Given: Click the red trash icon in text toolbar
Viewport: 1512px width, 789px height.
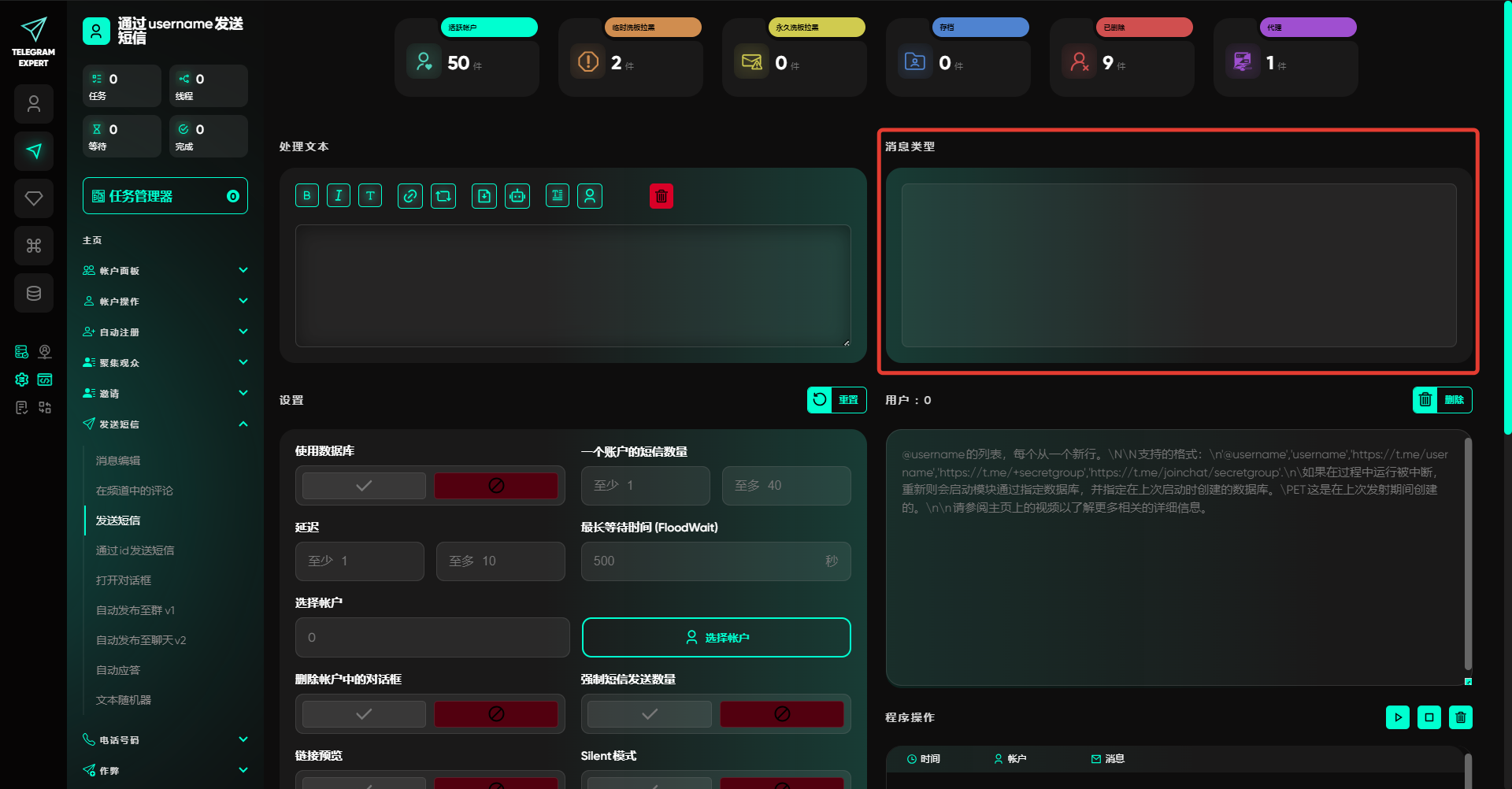Looking at the screenshot, I should [661, 196].
